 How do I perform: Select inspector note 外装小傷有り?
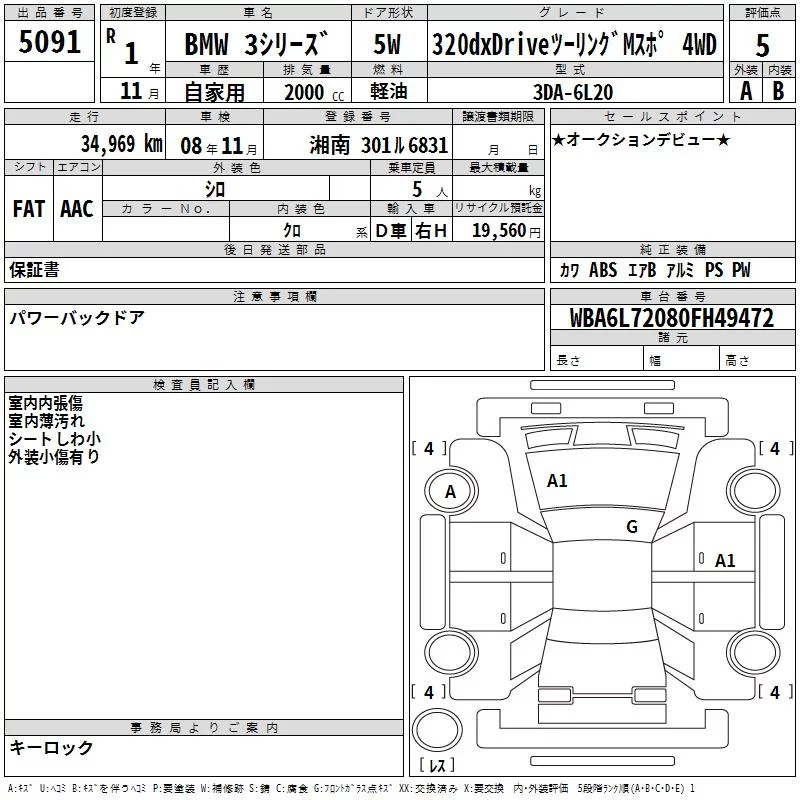tap(54, 457)
